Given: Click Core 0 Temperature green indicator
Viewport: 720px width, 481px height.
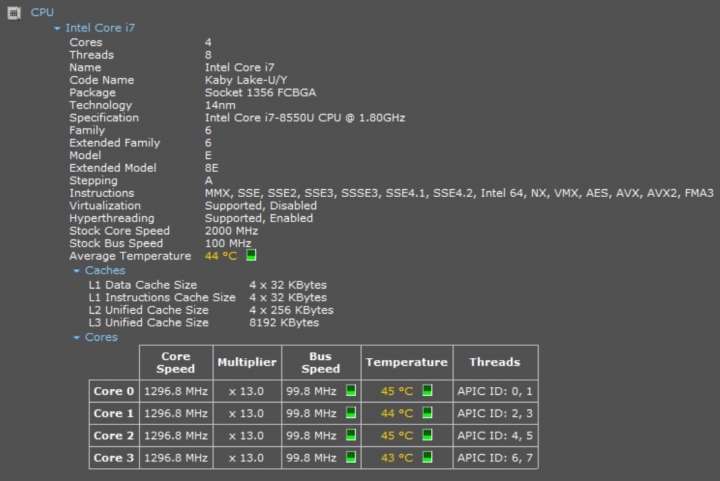Looking at the screenshot, I should (427, 390).
